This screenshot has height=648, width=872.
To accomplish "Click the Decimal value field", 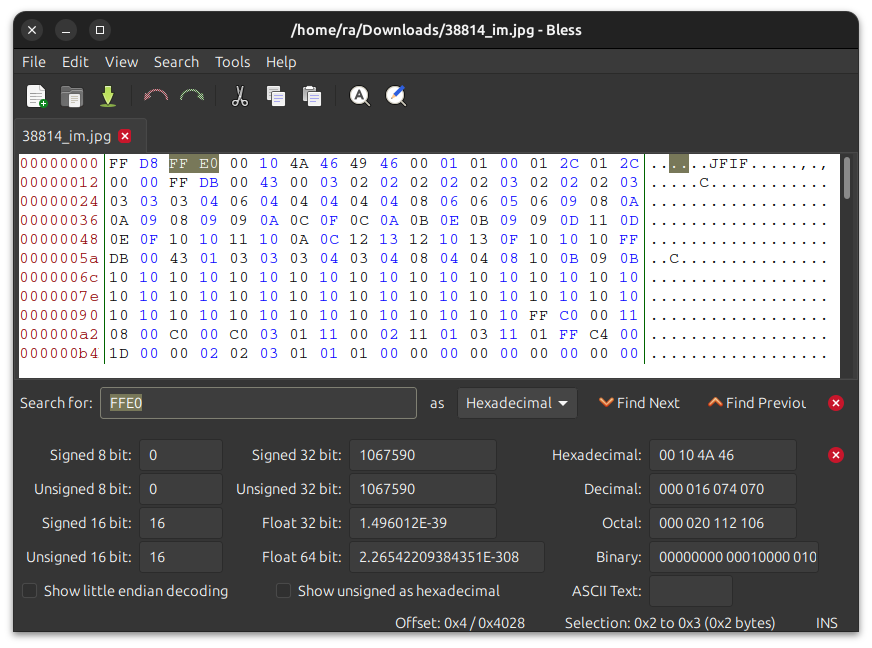I will [722, 489].
